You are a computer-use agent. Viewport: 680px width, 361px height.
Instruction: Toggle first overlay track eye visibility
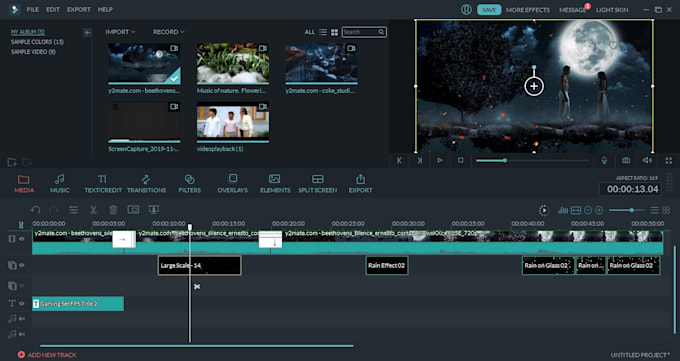22,265
